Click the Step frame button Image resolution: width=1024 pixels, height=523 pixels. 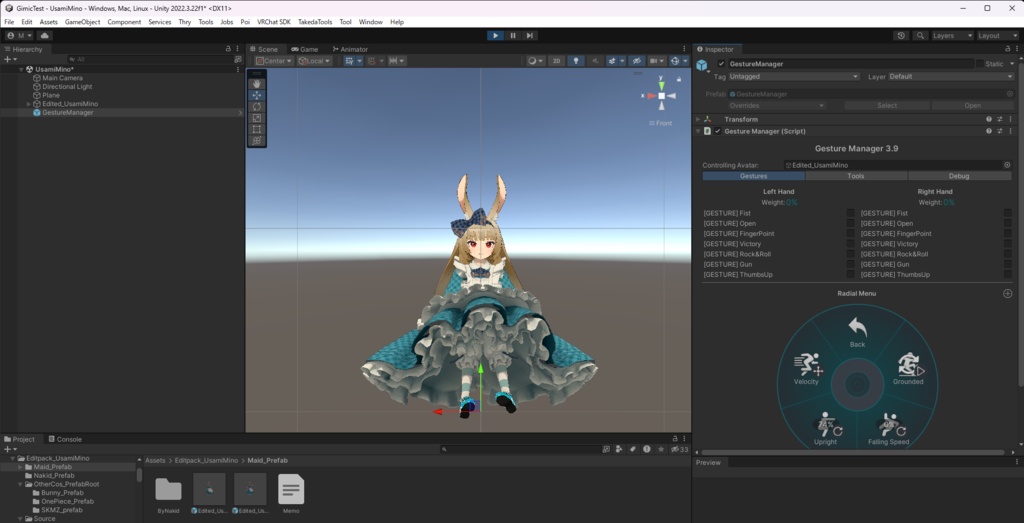[530, 35]
